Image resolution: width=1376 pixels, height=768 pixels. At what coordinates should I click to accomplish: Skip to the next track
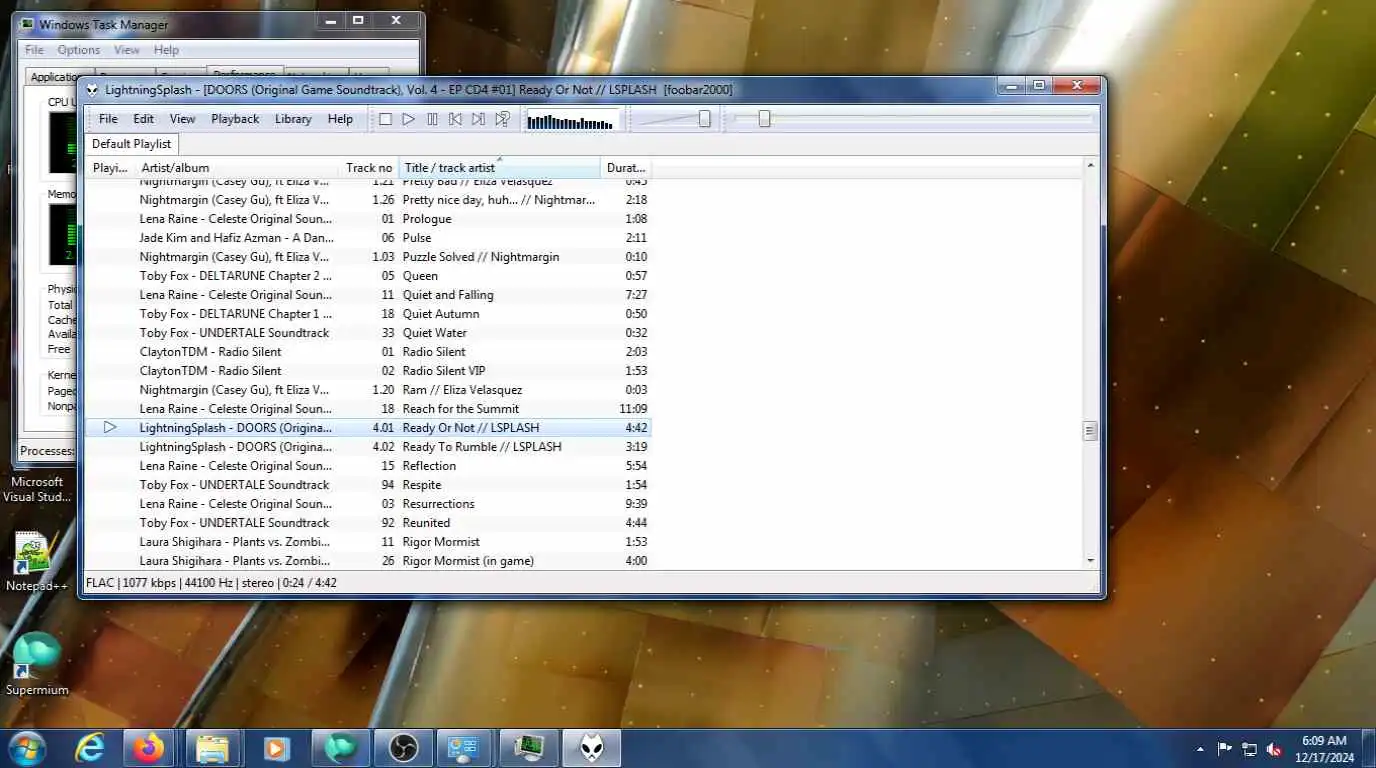pyautogui.click(x=478, y=119)
